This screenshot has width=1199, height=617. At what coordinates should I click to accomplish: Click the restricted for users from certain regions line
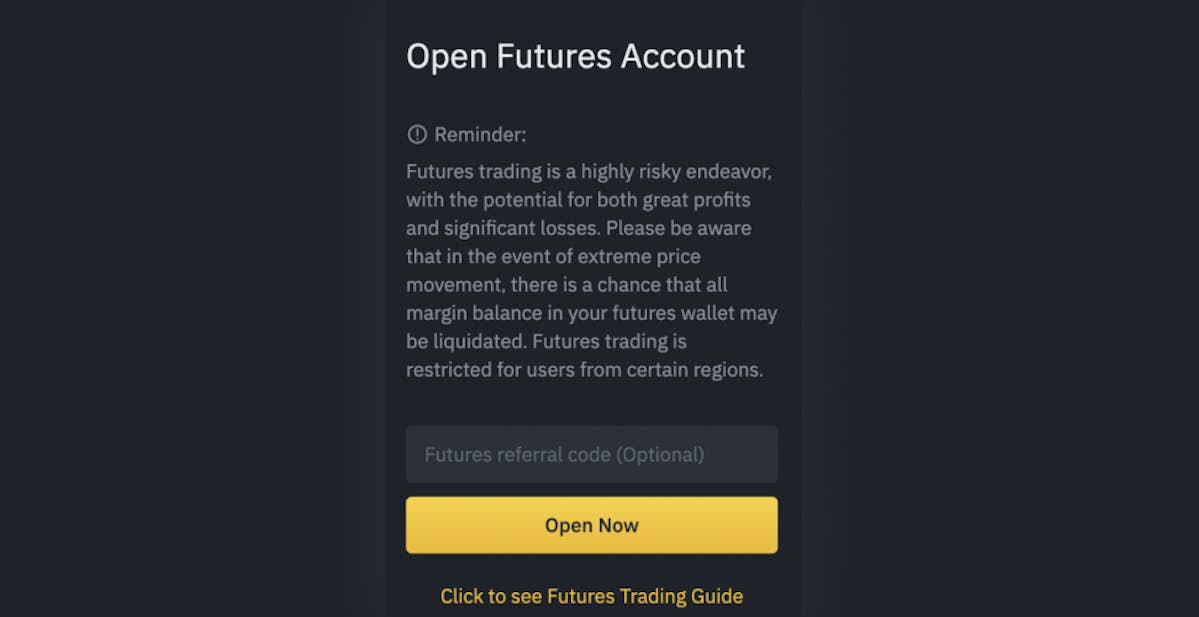click(x=585, y=370)
